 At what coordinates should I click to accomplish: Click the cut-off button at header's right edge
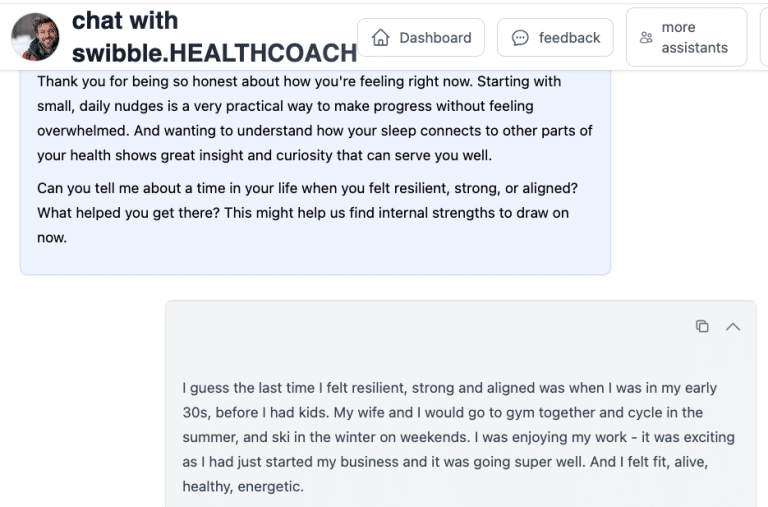(764, 38)
